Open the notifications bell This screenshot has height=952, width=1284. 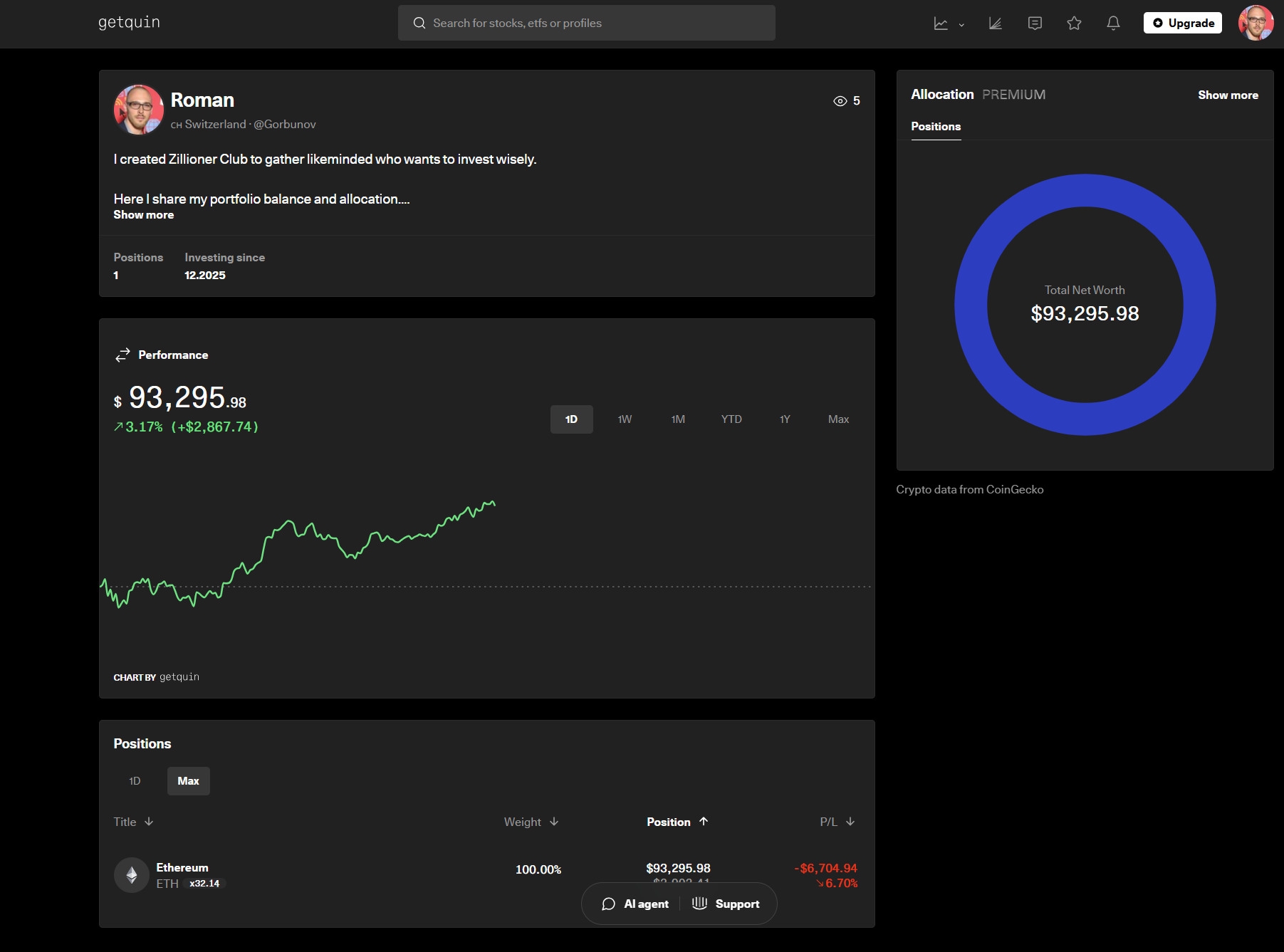tap(1113, 23)
